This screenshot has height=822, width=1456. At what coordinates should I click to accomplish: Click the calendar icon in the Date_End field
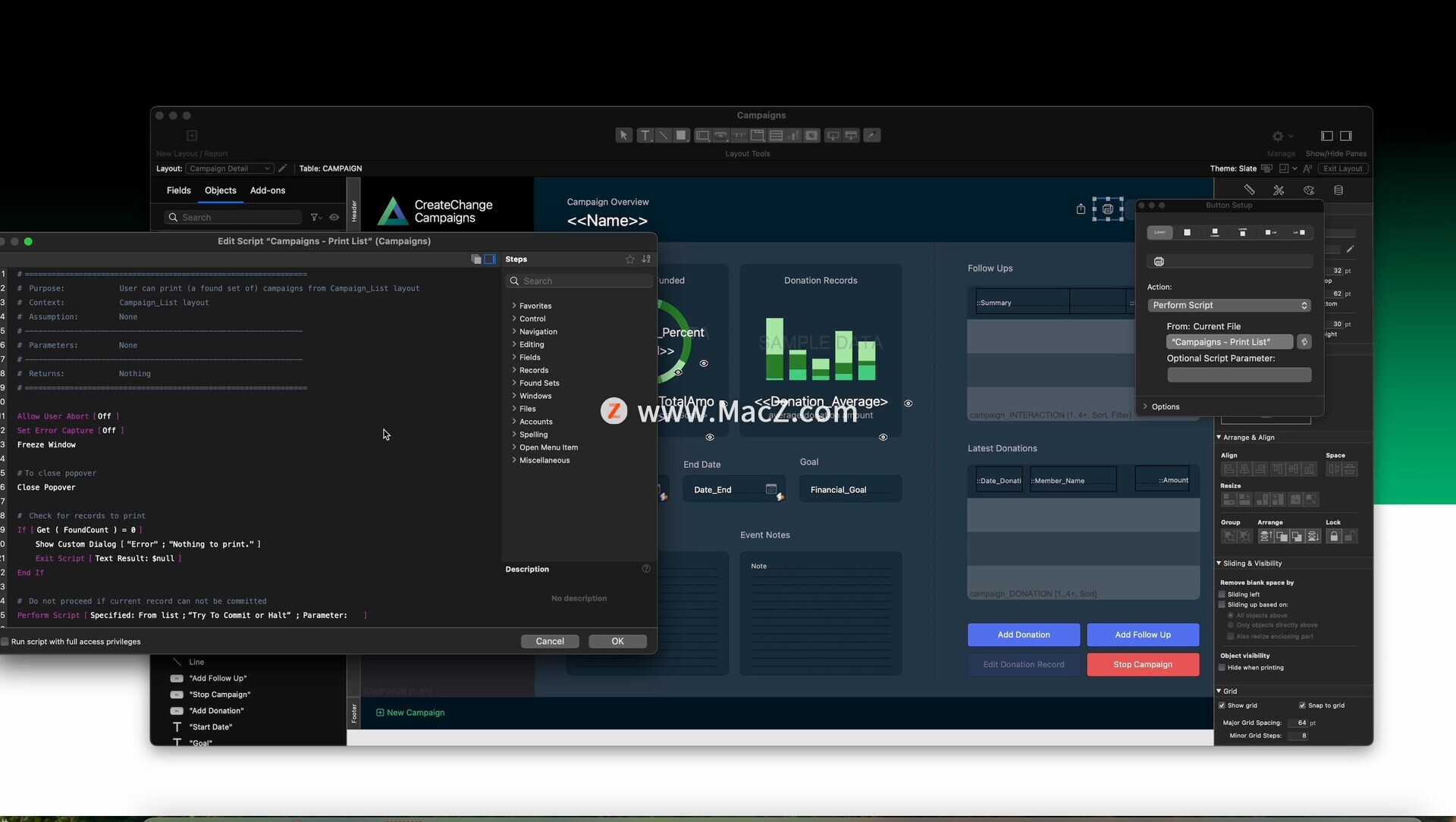[770, 489]
